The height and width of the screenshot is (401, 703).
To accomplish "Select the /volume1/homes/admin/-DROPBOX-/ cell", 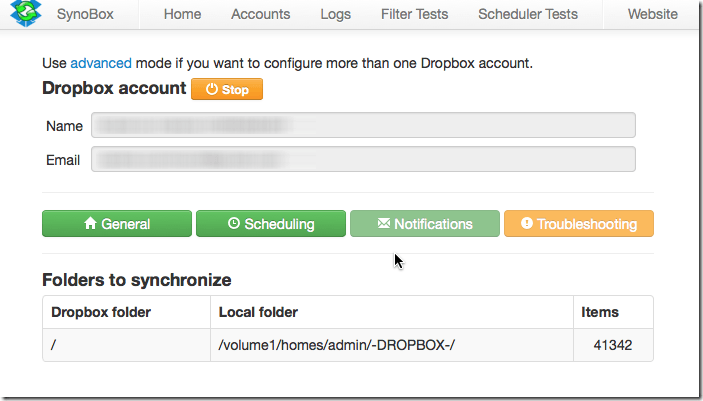I will 392,345.
